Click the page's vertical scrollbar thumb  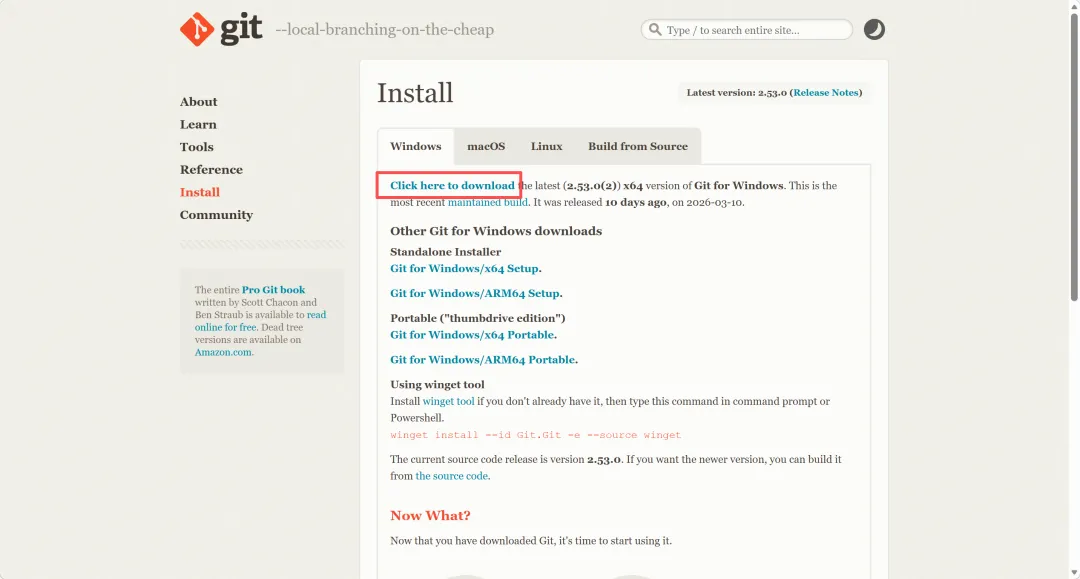point(1074,156)
